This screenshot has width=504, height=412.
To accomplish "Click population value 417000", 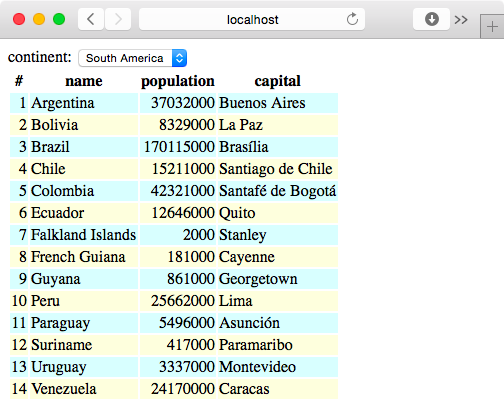I will 178,345.
